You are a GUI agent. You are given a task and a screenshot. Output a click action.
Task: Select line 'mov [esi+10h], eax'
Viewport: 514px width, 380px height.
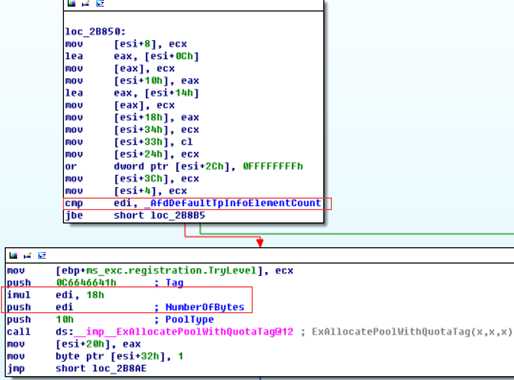point(132,81)
